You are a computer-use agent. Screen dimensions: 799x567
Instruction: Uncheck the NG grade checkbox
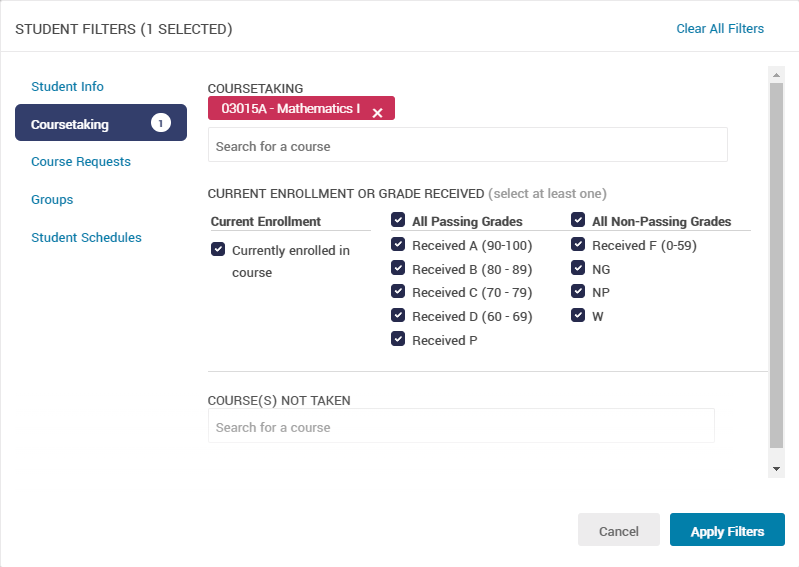click(x=578, y=269)
